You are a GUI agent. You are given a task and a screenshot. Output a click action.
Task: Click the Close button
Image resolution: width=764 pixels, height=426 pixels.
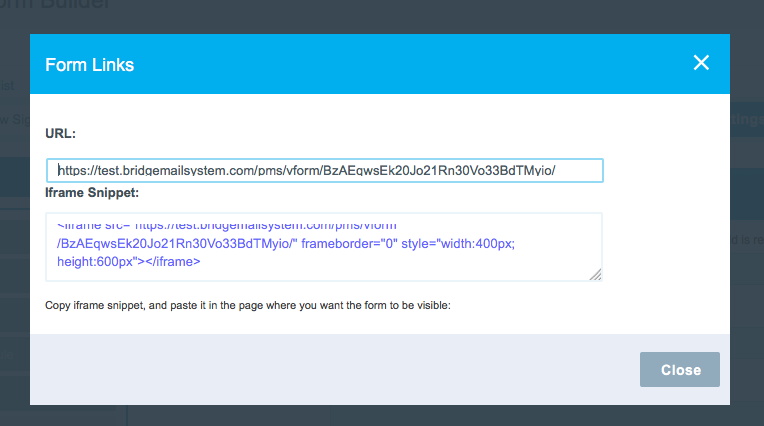point(680,369)
